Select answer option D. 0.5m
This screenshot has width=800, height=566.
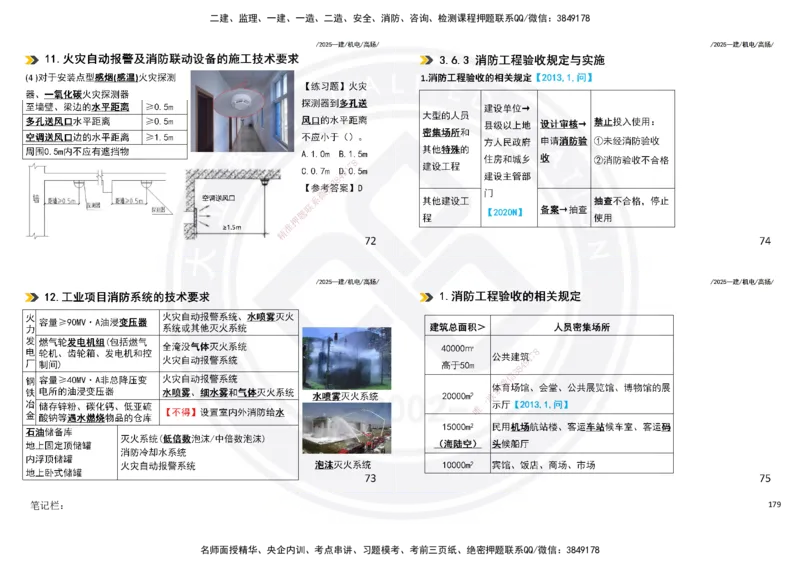[353, 171]
